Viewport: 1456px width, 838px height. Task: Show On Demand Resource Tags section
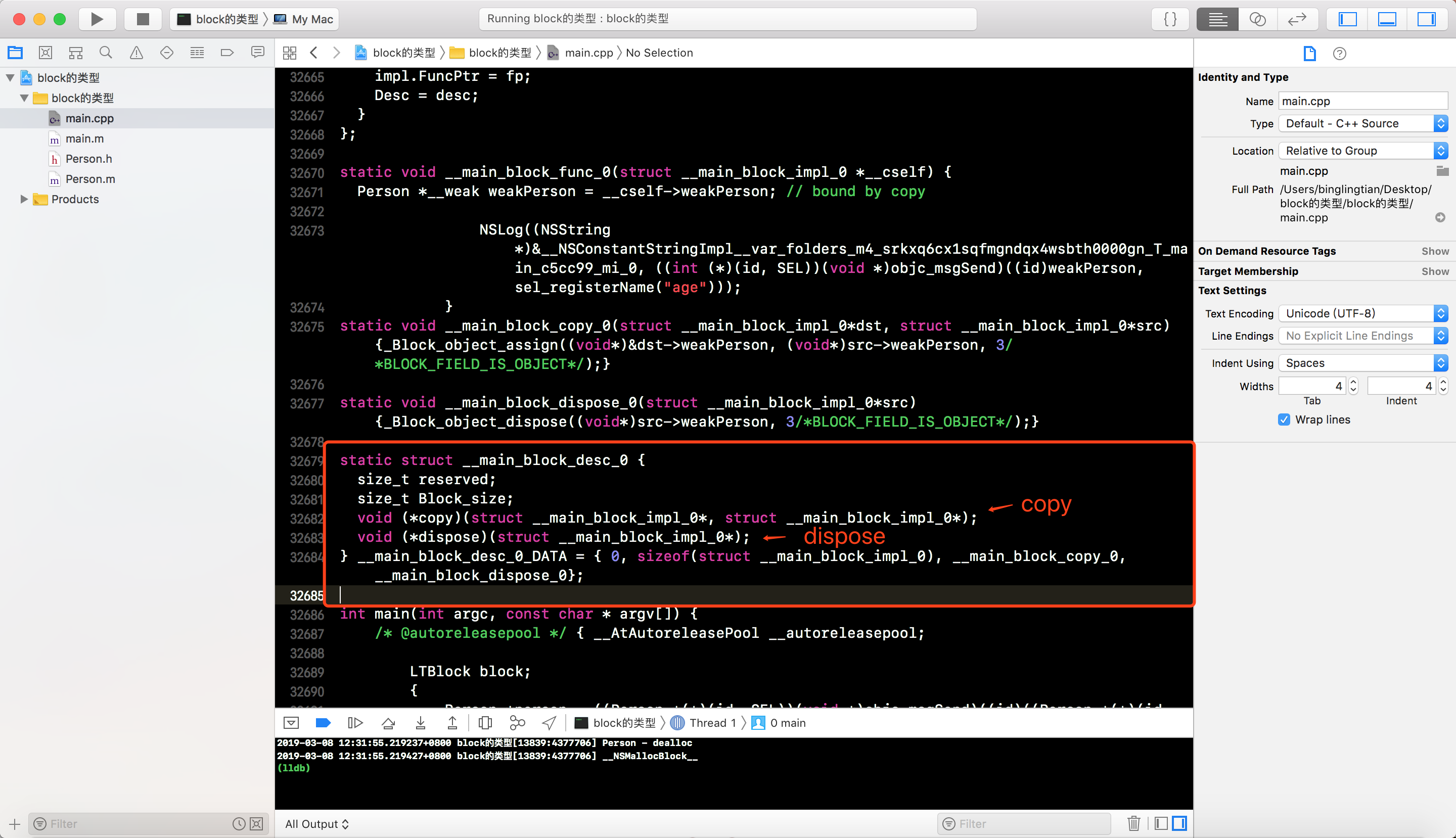coord(1435,251)
